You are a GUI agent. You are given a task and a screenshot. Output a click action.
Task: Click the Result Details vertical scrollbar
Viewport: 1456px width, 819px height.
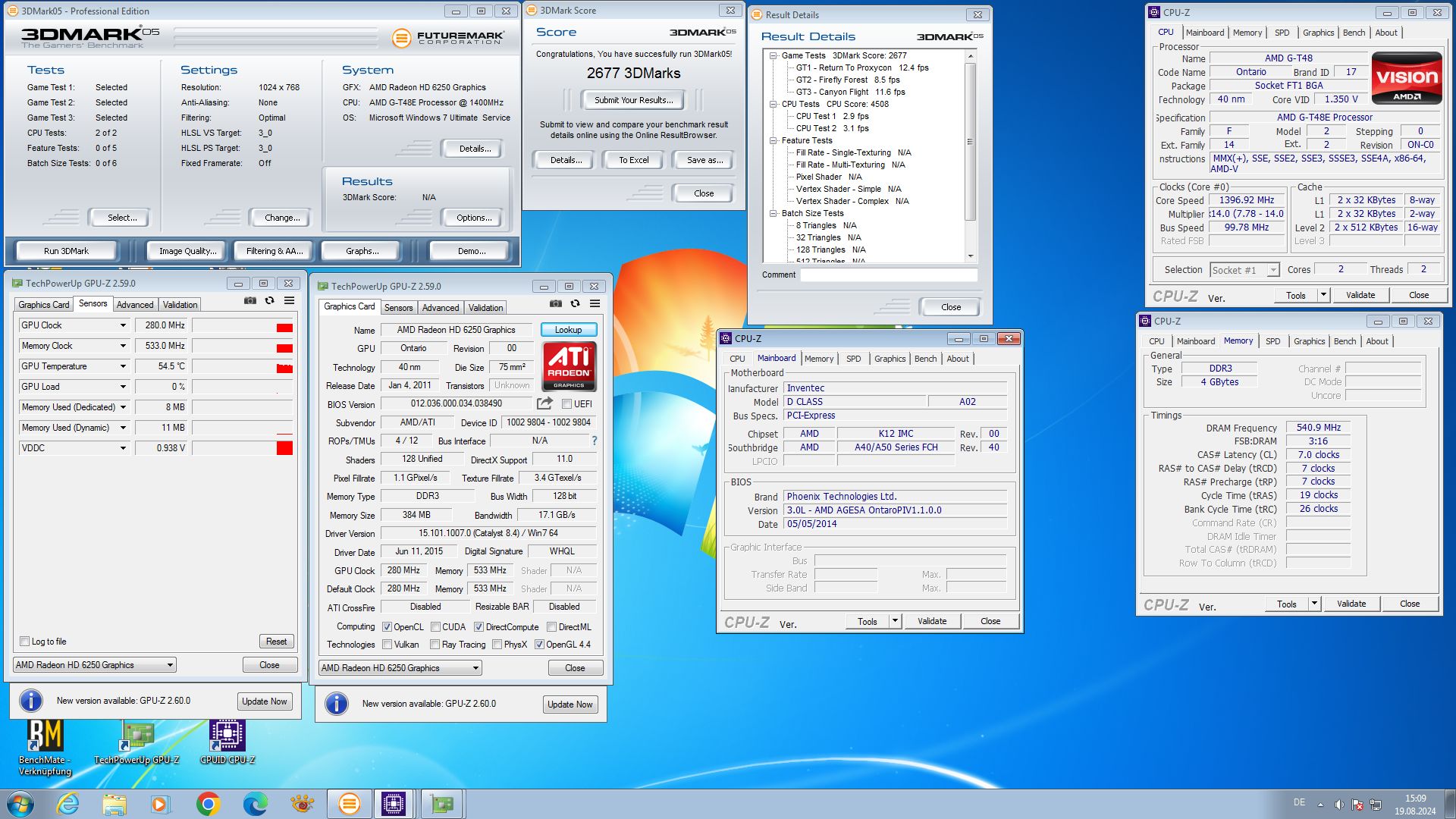970,156
